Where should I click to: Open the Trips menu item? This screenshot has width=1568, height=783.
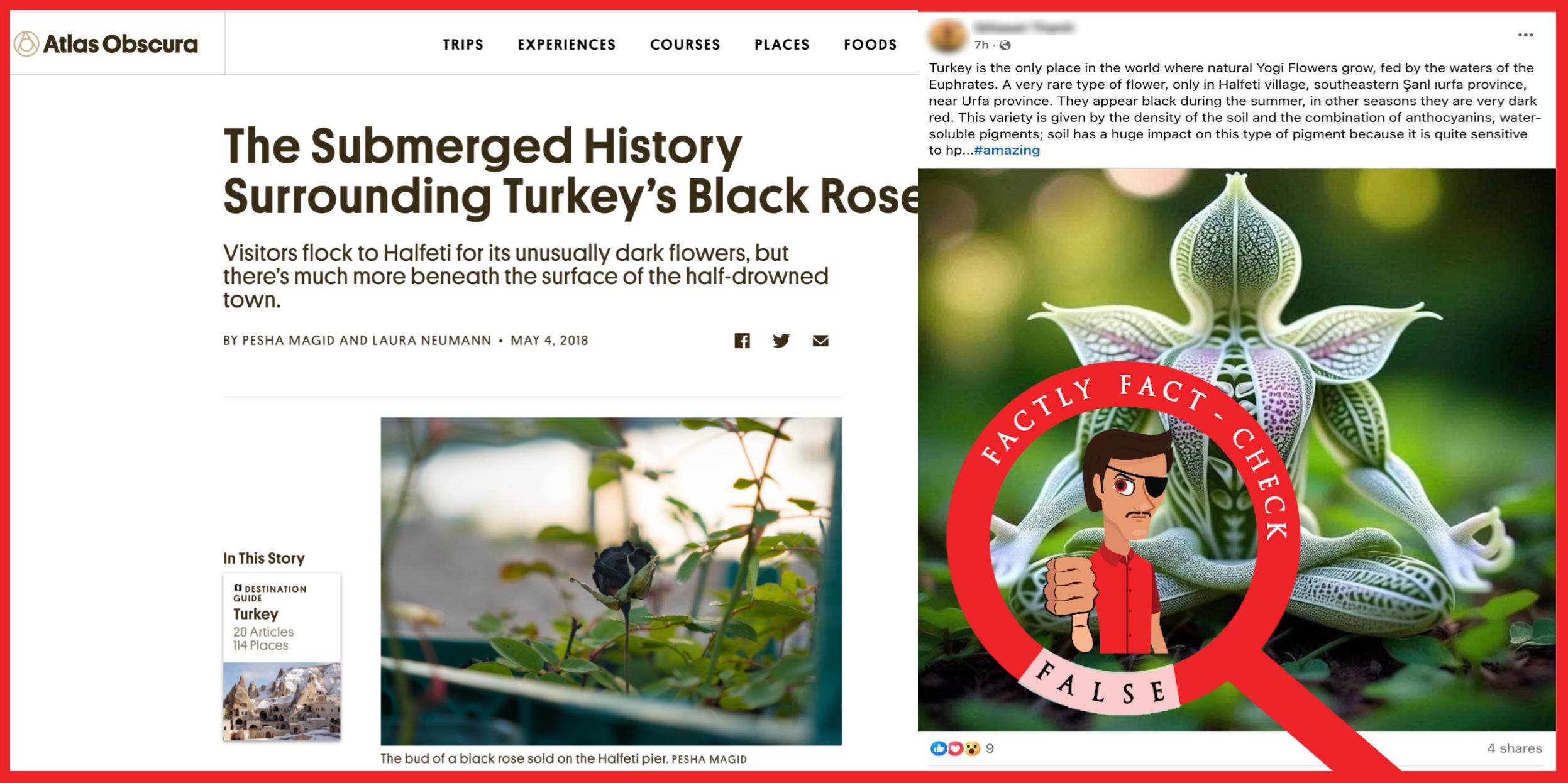coord(463,45)
